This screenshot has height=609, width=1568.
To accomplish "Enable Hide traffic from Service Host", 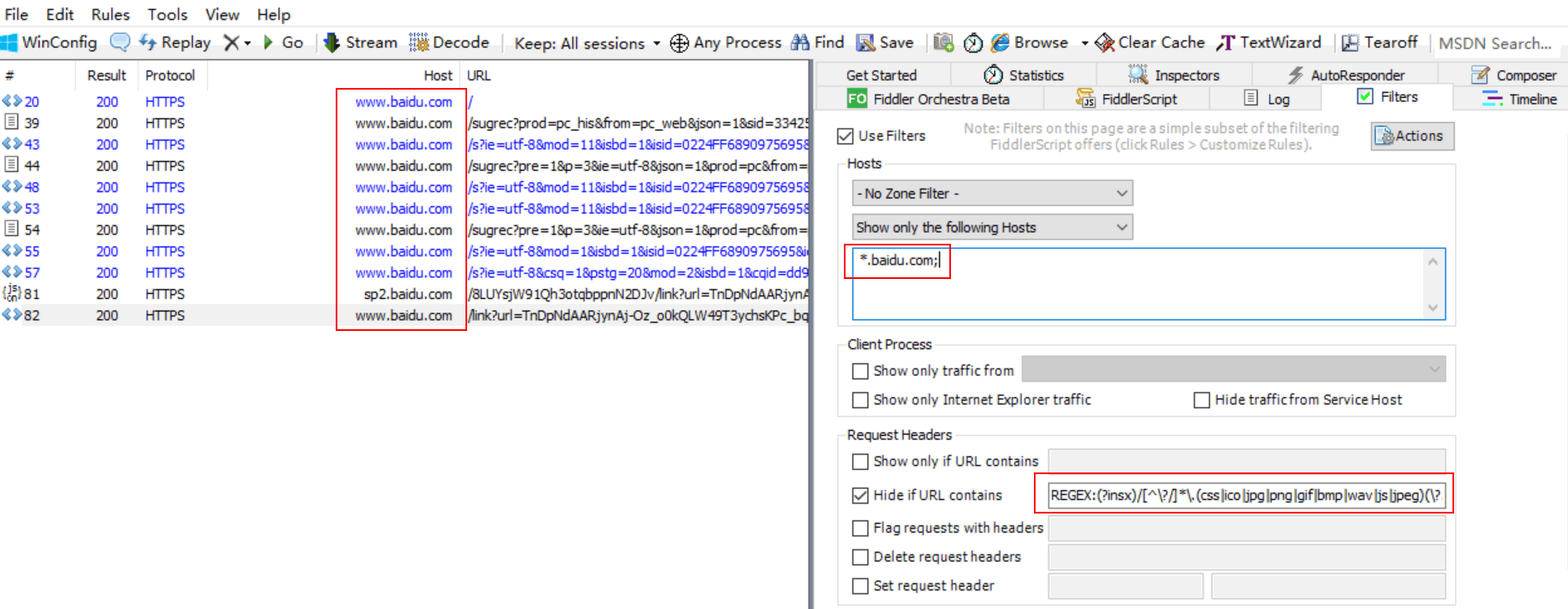I will pos(1201,400).
